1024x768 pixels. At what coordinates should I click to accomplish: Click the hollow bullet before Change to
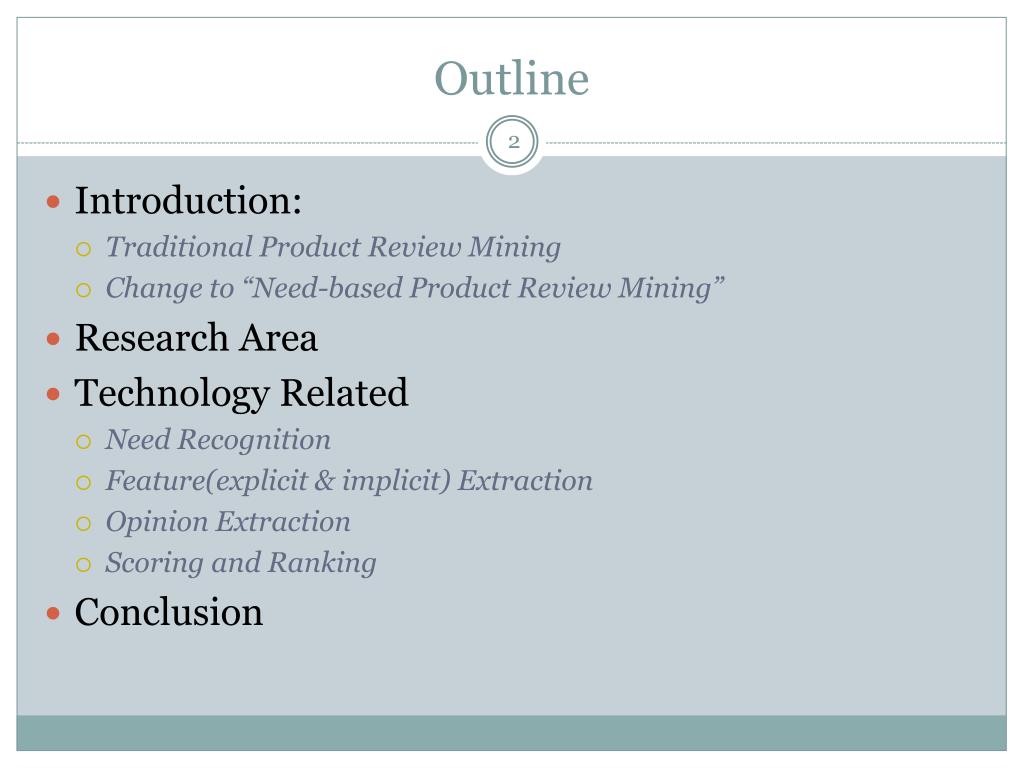(83, 290)
